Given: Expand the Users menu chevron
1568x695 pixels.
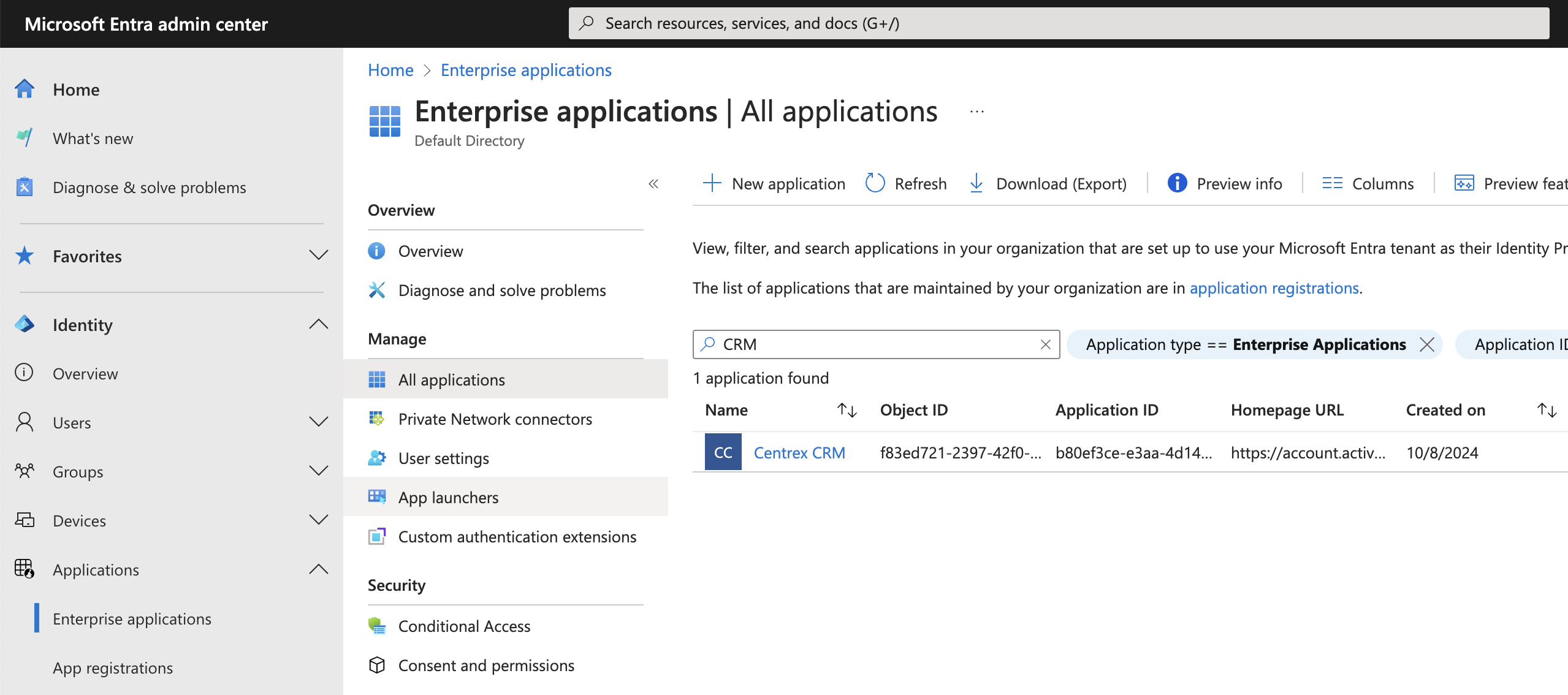Looking at the screenshot, I should (x=319, y=422).
